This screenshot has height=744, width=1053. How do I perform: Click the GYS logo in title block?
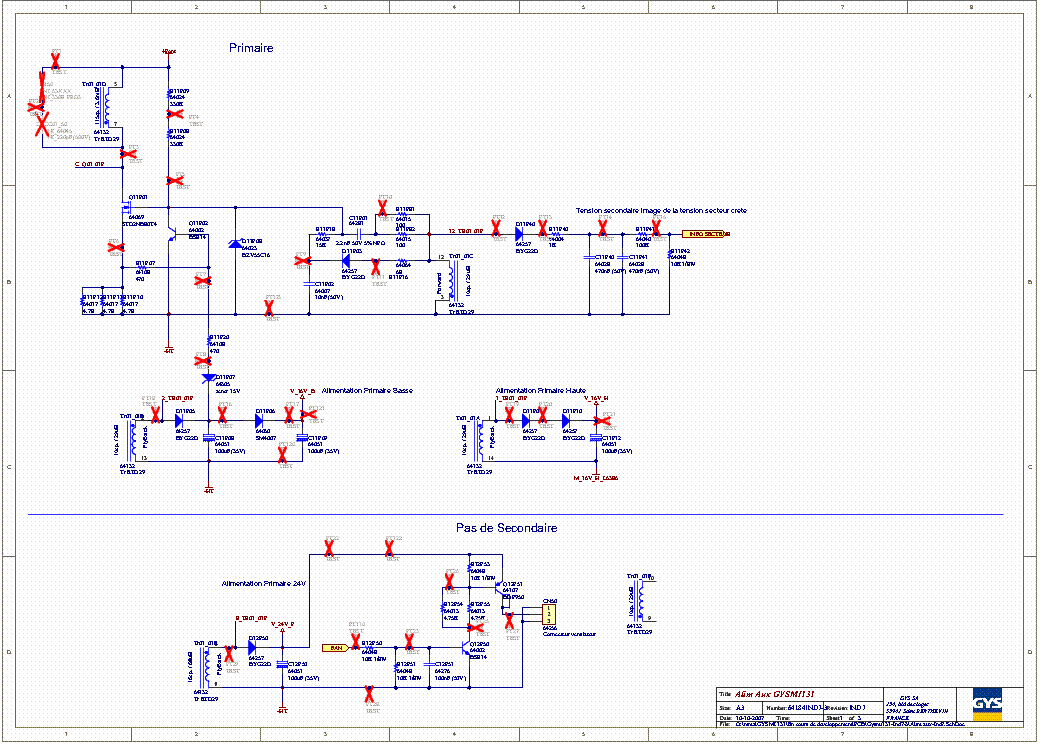[987, 704]
